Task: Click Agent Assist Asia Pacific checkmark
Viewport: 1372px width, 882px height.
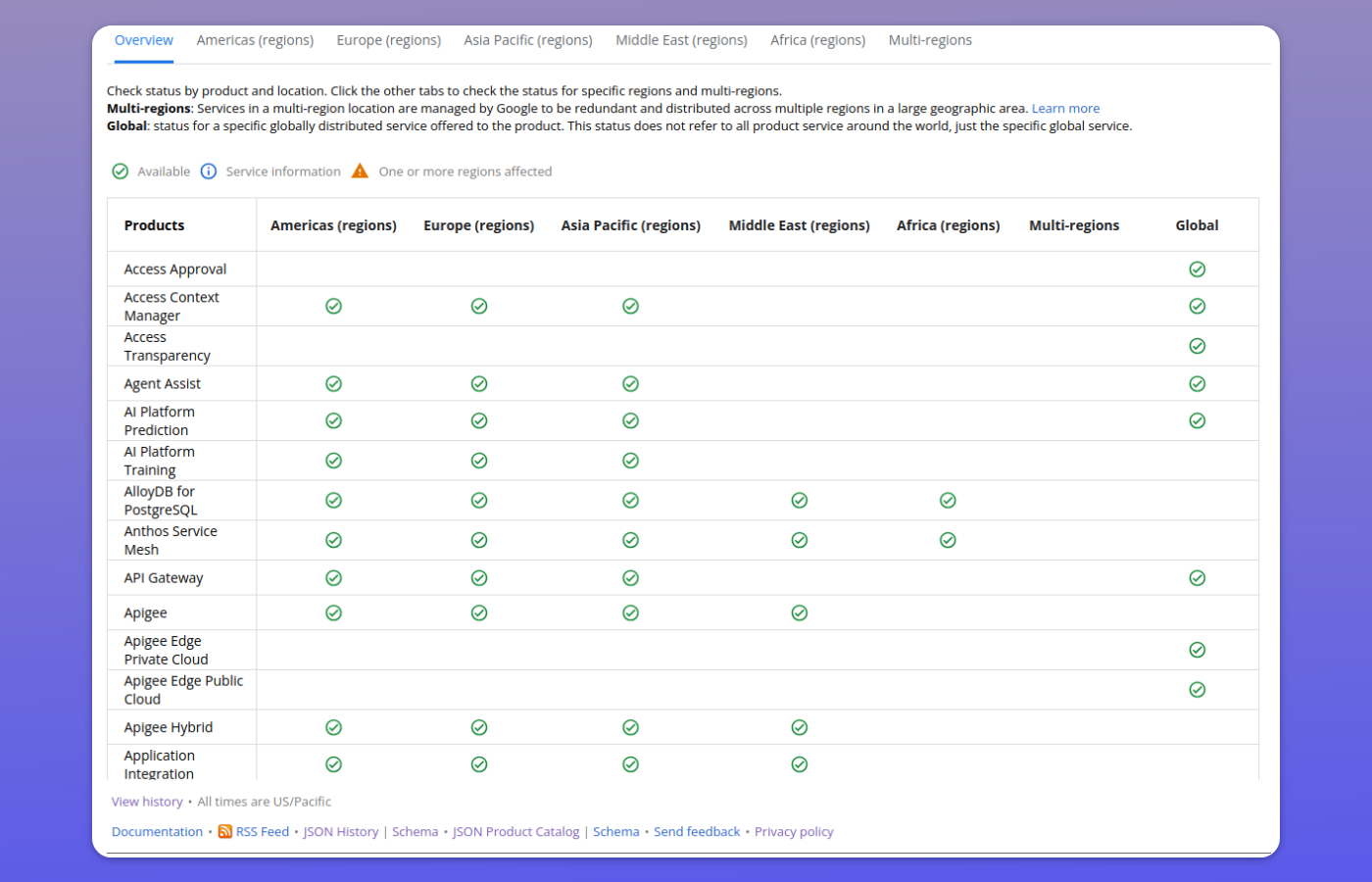Action: 630,384
